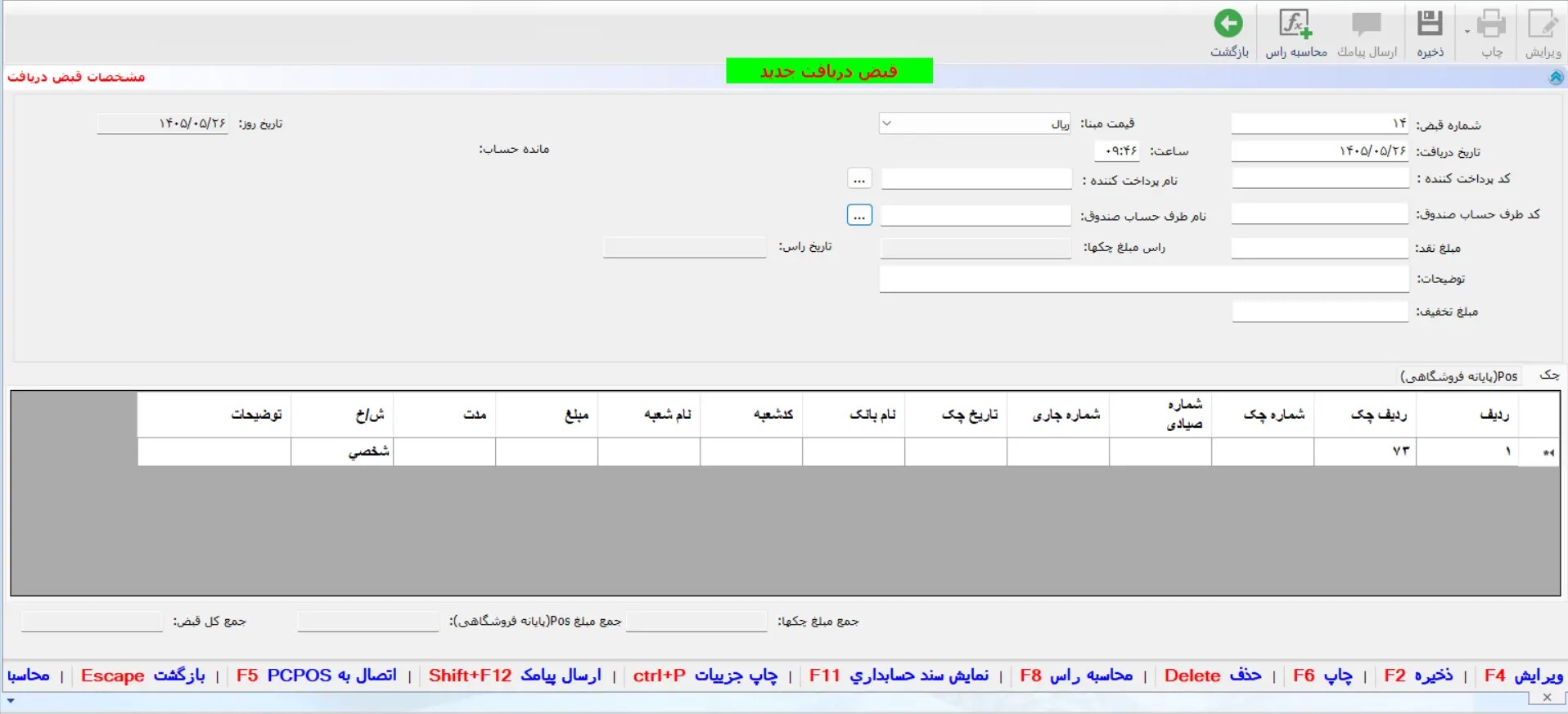Click the cheque number cell in first row
Image resolution: width=1568 pixels, height=714 pixels.
(x=1263, y=451)
